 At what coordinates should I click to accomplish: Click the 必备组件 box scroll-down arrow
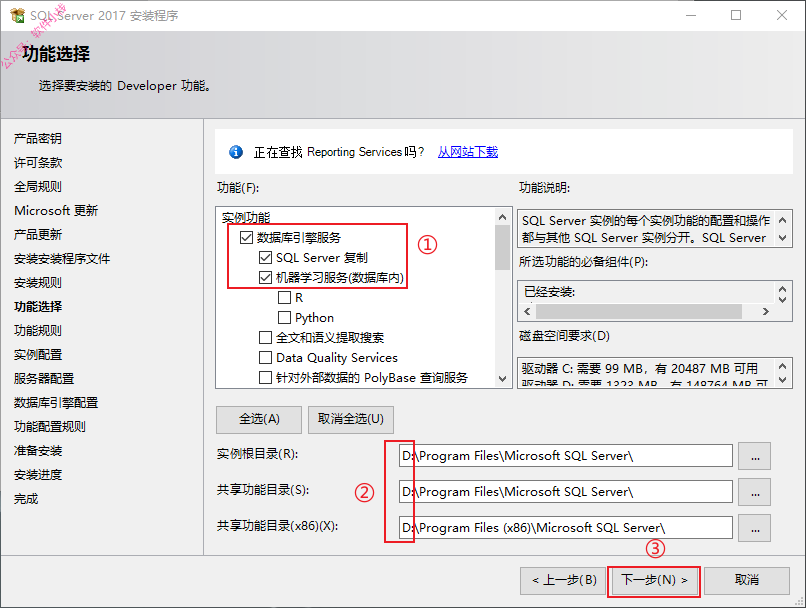click(782, 299)
